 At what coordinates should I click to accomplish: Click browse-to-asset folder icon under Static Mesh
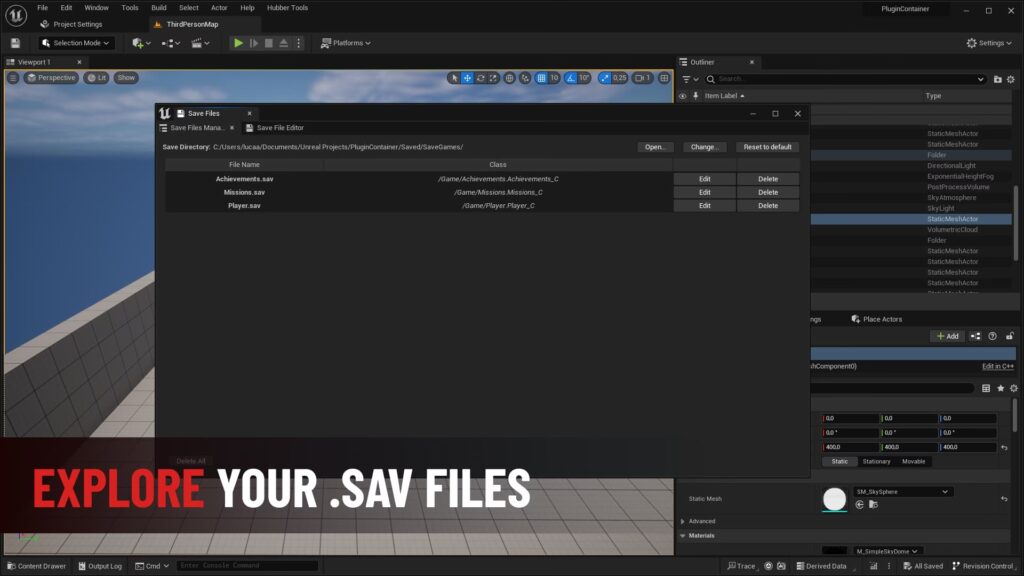(873, 505)
